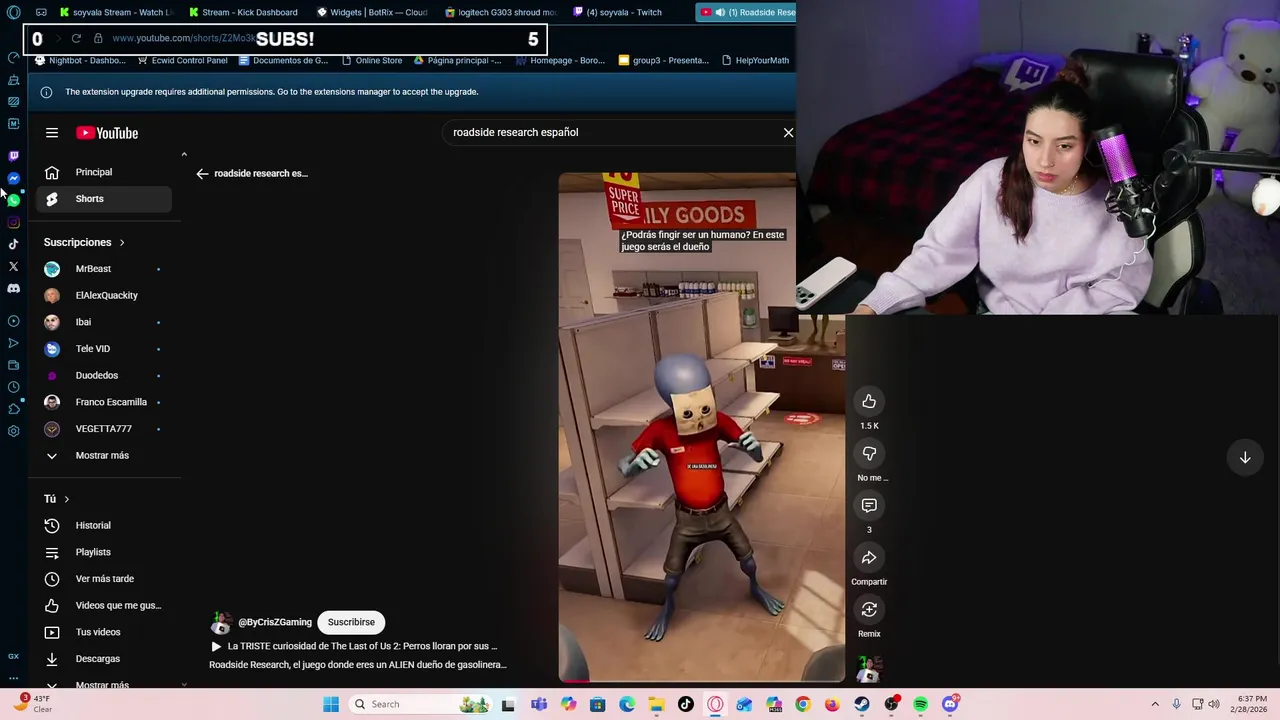Switch to Stream - Kick Dashboard tab
The width and height of the screenshot is (1280, 720).
click(243, 12)
